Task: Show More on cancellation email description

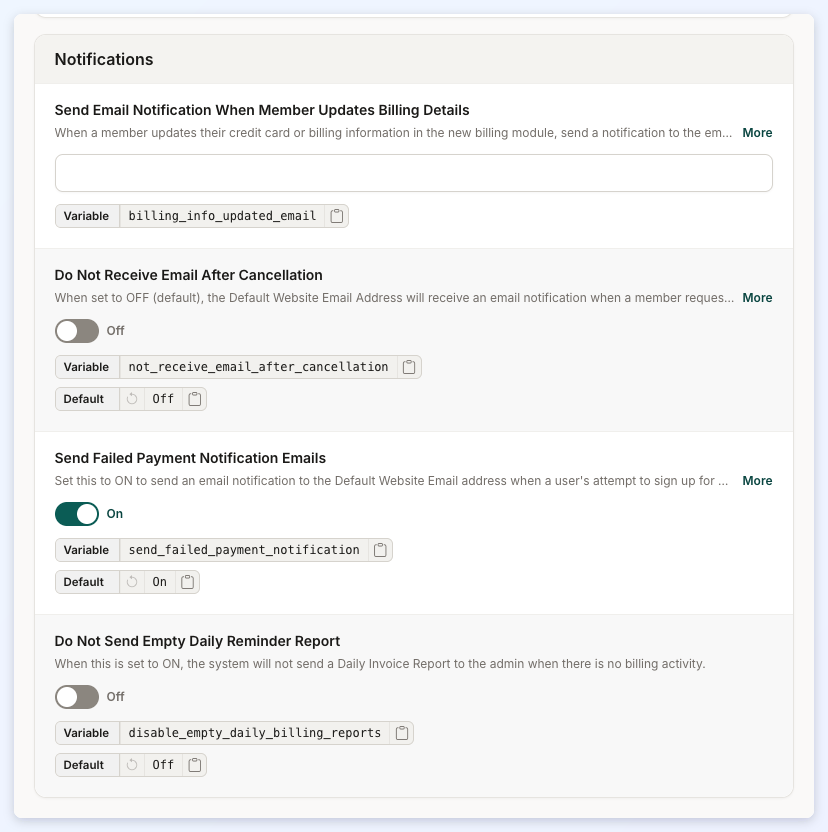Action: [x=757, y=298]
